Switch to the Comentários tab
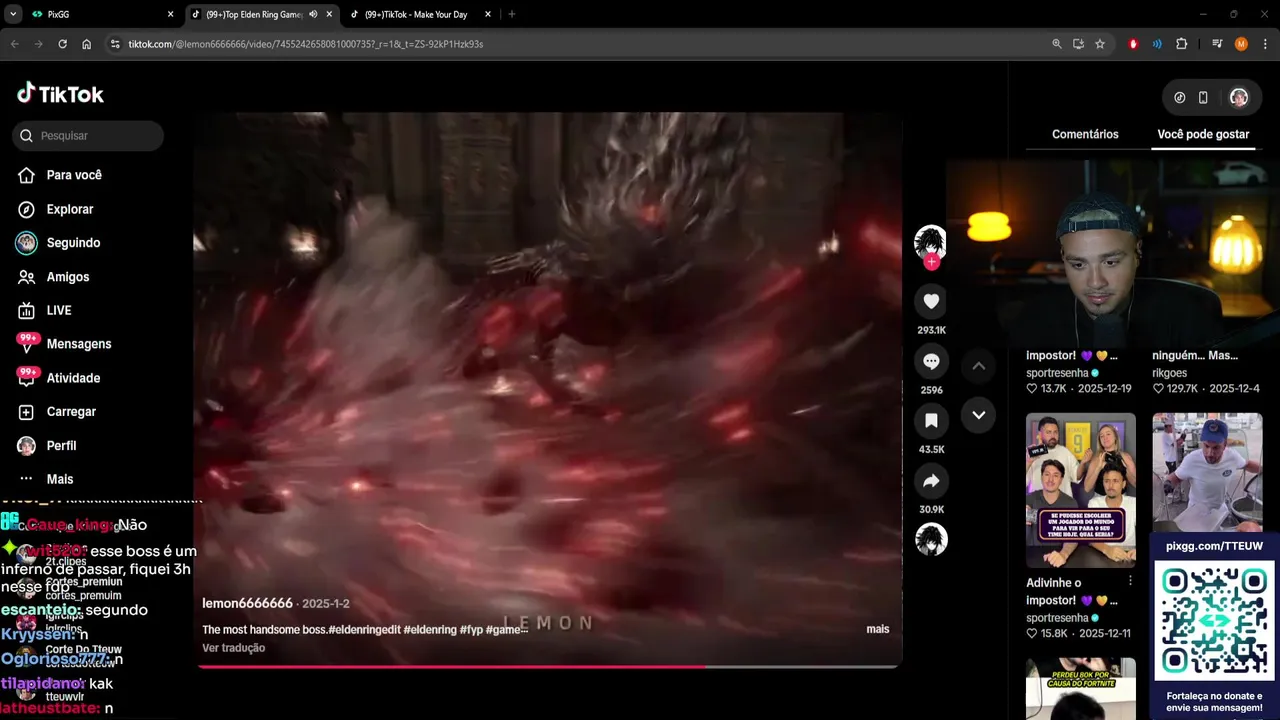Viewport: 1280px width, 720px height. [x=1085, y=134]
